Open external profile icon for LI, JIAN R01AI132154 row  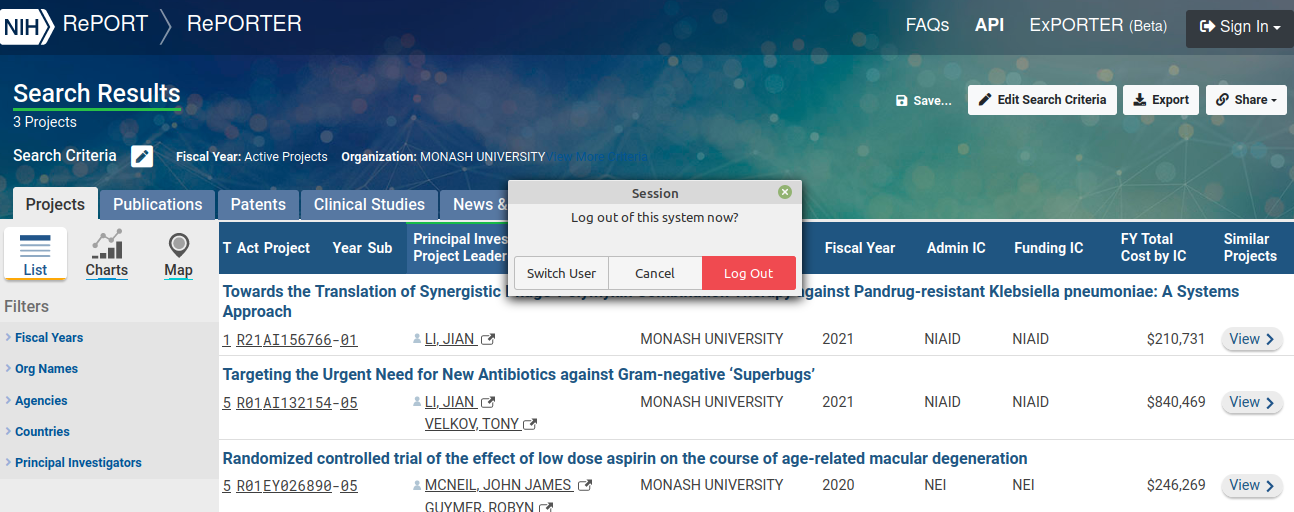click(488, 403)
